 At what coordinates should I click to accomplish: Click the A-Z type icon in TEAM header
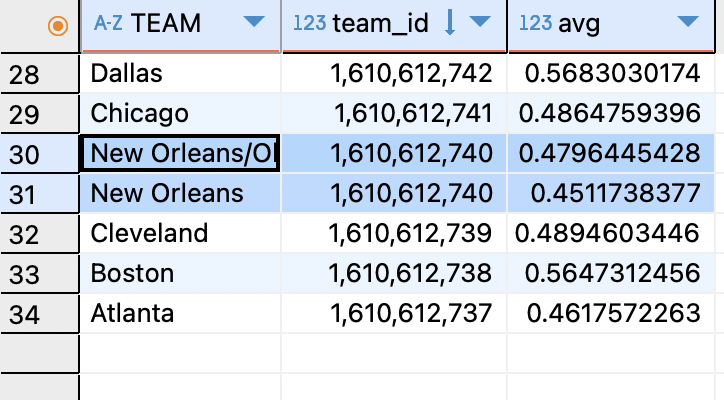(108, 23)
